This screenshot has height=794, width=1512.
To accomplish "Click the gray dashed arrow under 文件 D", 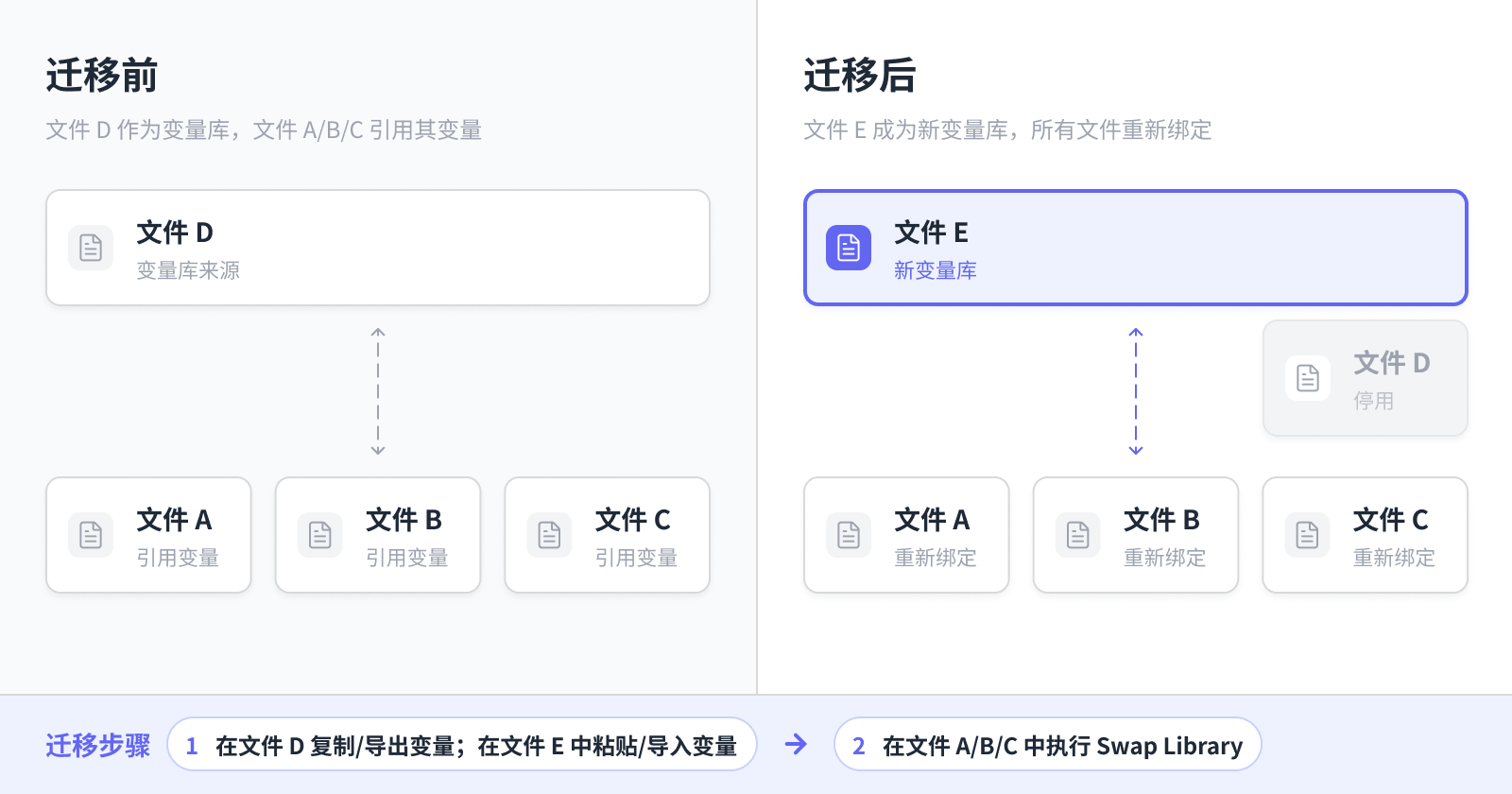I will [378, 391].
